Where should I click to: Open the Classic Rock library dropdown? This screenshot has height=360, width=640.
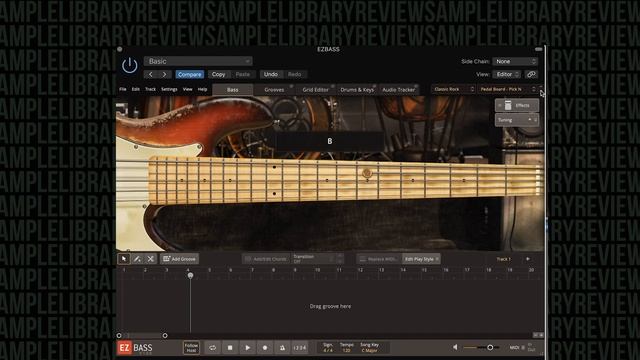pyautogui.click(x=453, y=89)
